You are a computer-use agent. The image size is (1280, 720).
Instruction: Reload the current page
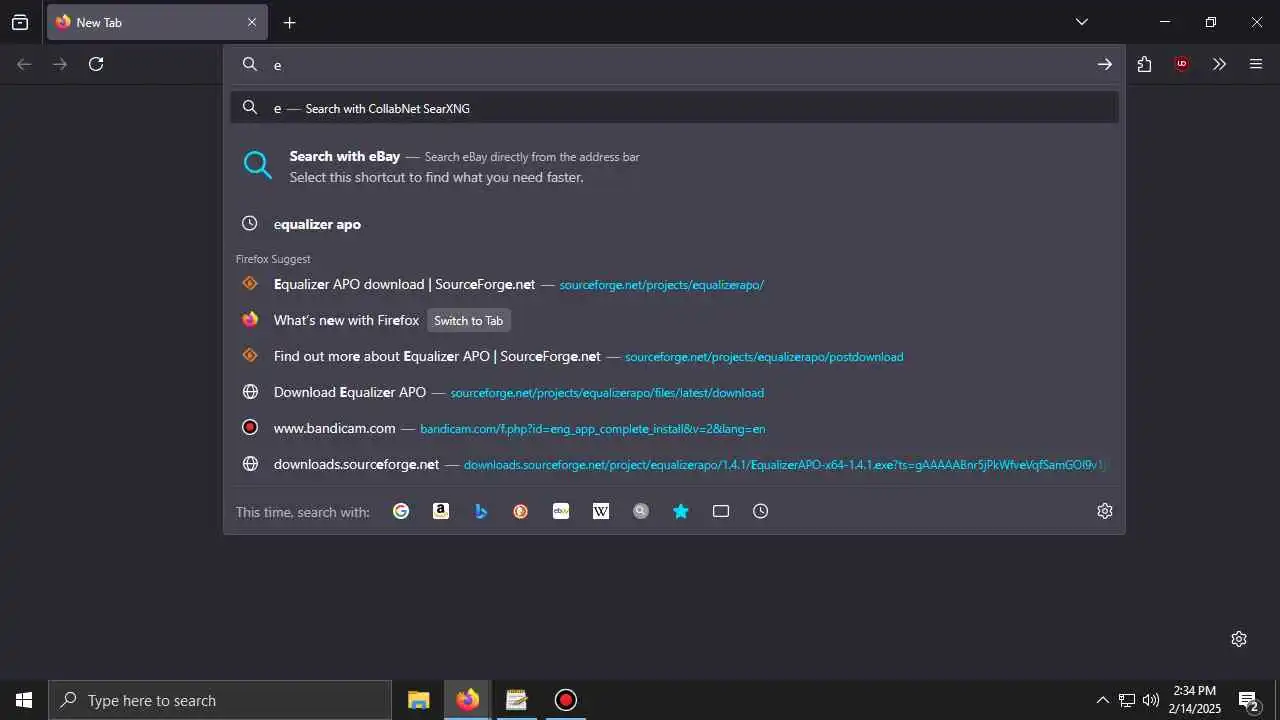[x=96, y=64]
